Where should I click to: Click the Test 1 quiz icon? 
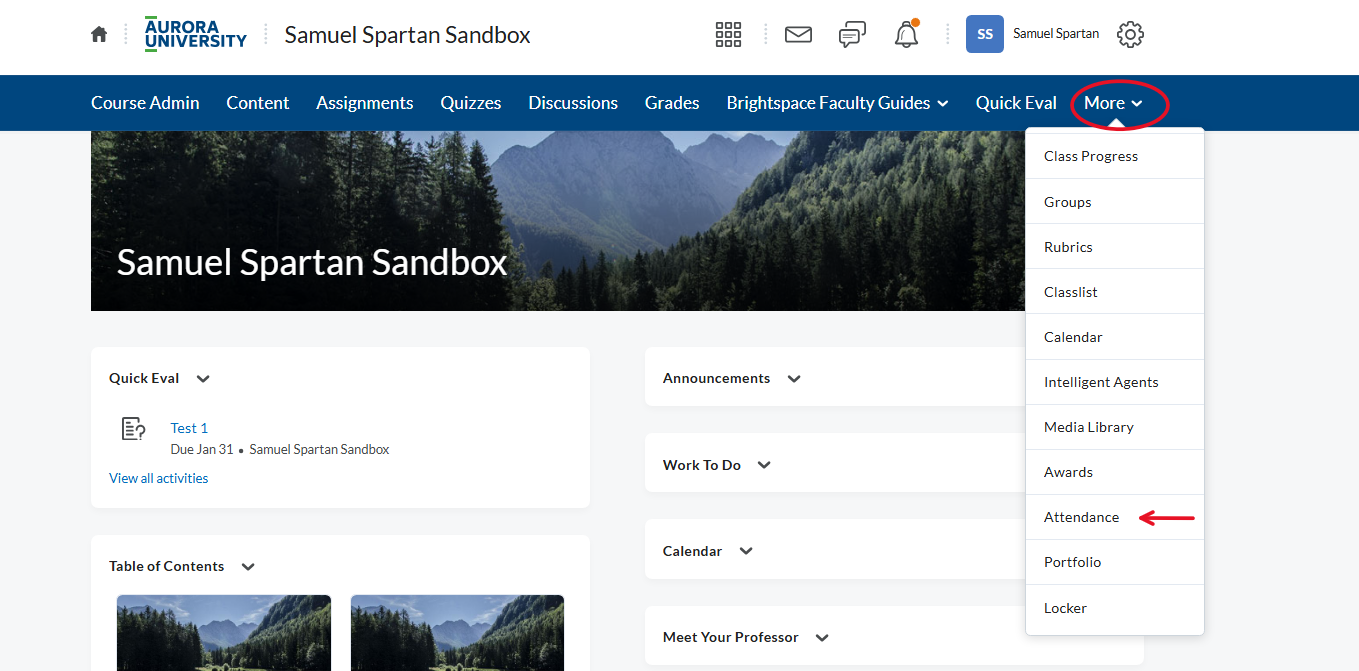133,429
